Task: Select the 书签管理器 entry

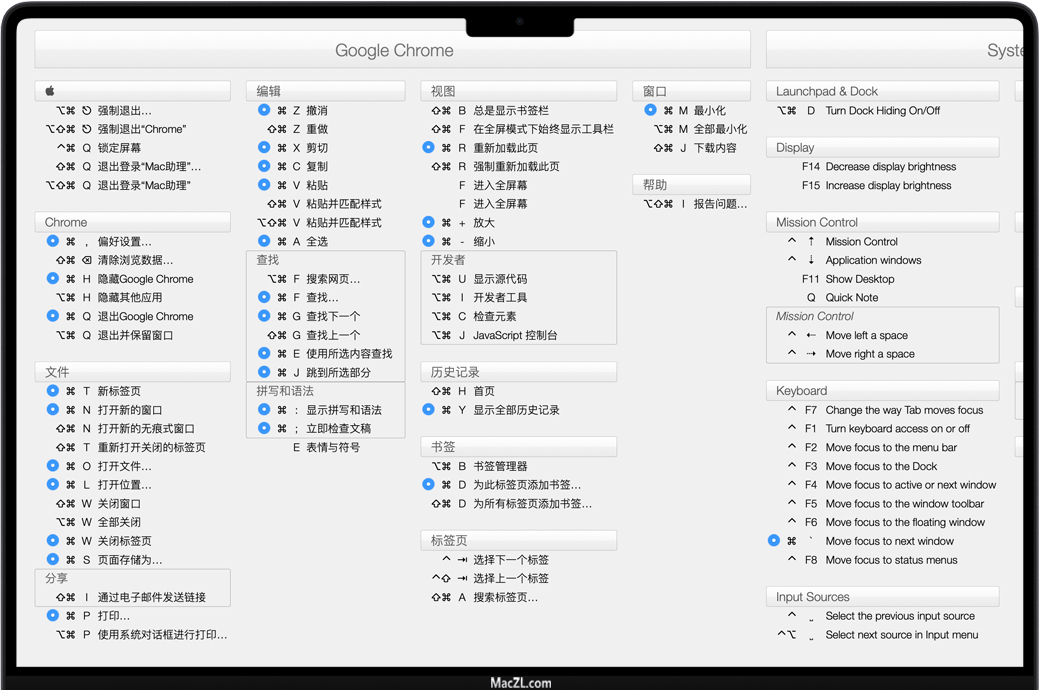Action: [x=500, y=466]
